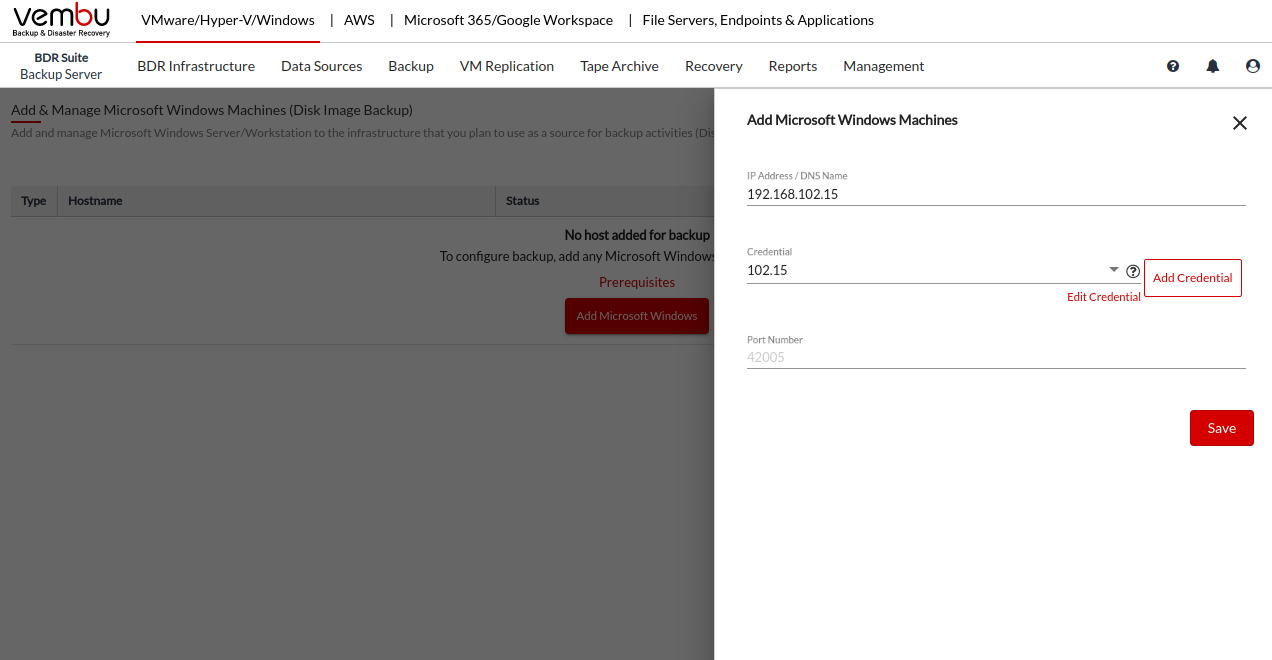Screen dimensions: 1272x660
Task: Open the user account profile icon
Action: (1253, 66)
